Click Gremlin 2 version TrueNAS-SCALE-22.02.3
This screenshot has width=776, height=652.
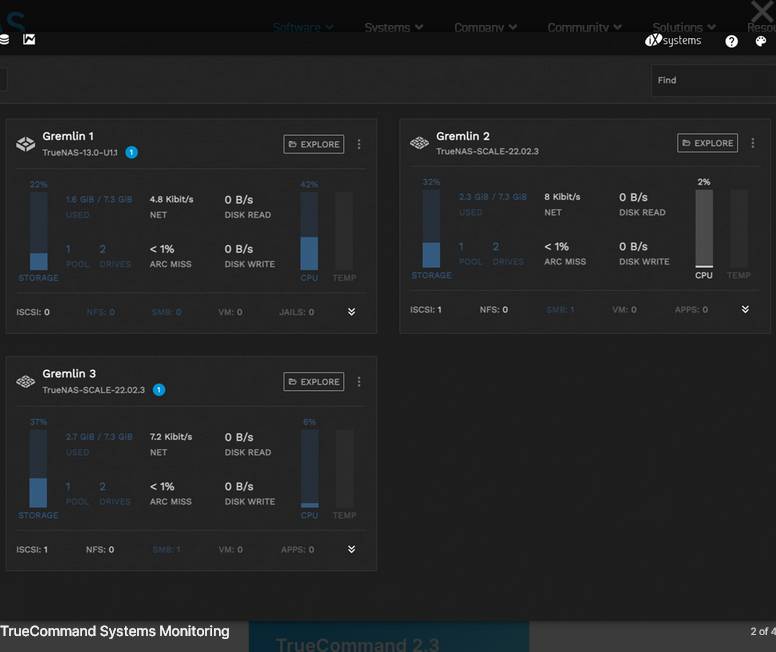[x=487, y=151]
